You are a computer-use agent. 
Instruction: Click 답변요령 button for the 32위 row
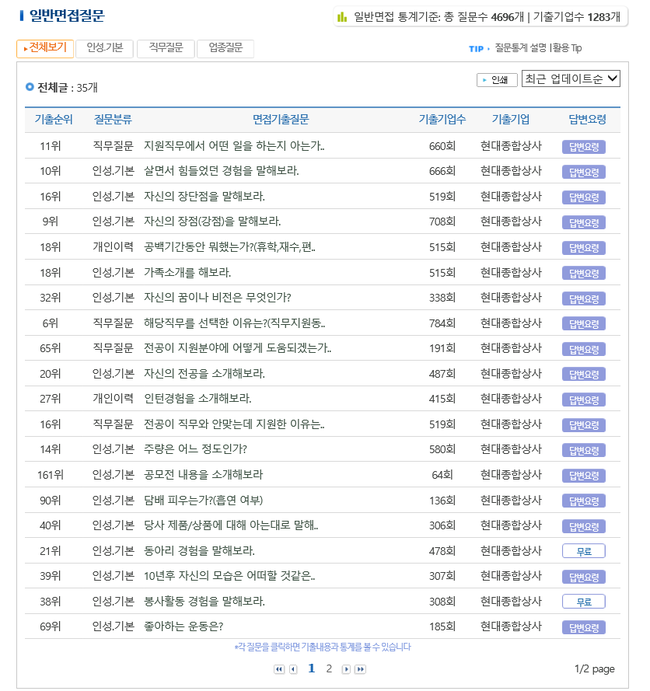tap(583, 299)
